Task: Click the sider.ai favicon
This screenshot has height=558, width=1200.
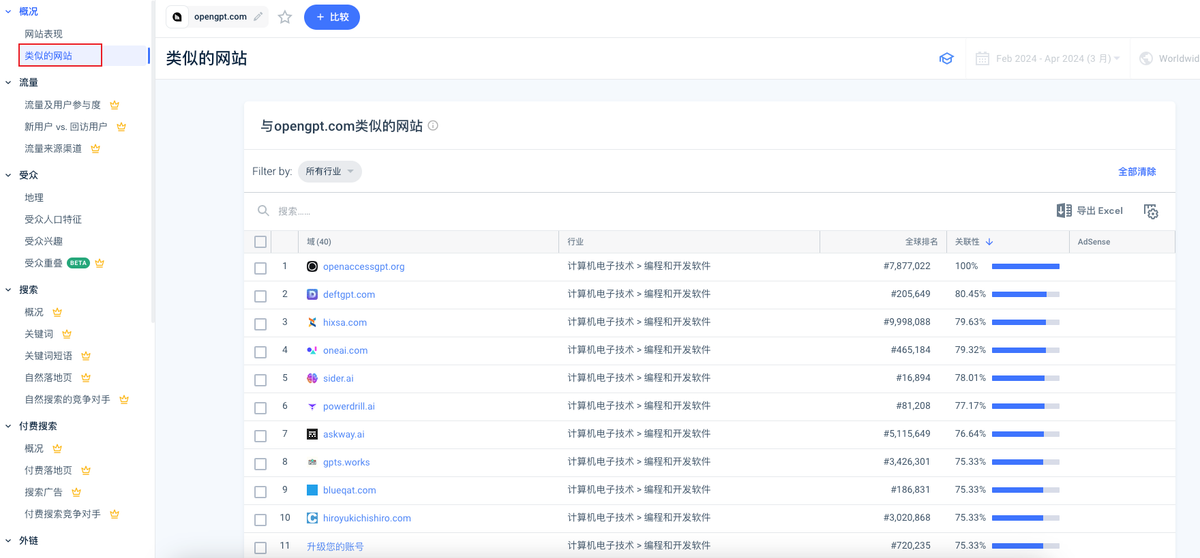Action: pyautogui.click(x=312, y=379)
